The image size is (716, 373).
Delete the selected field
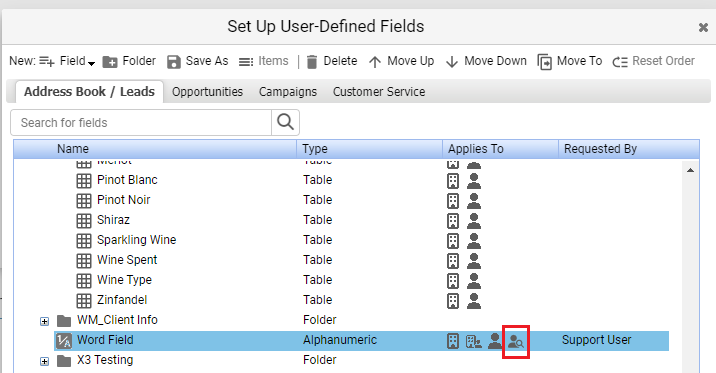[x=332, y=61]
